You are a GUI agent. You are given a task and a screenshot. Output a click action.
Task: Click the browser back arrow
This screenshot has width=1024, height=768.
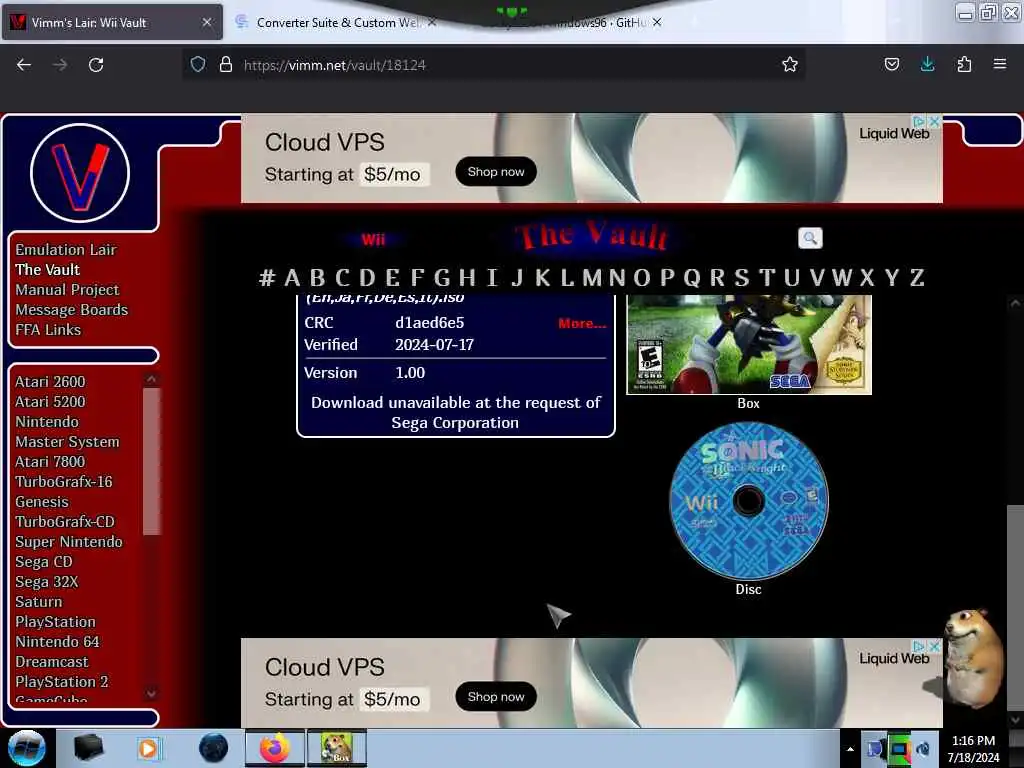click(x=24, y=65)
